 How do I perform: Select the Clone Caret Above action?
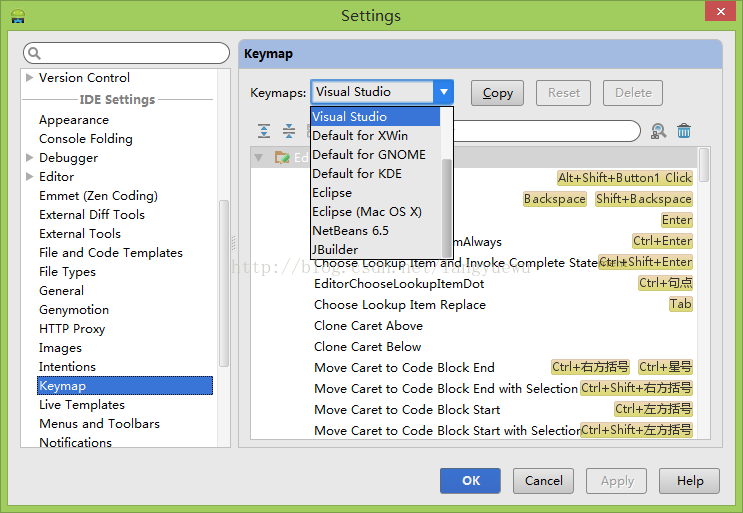tap(368, 326)
